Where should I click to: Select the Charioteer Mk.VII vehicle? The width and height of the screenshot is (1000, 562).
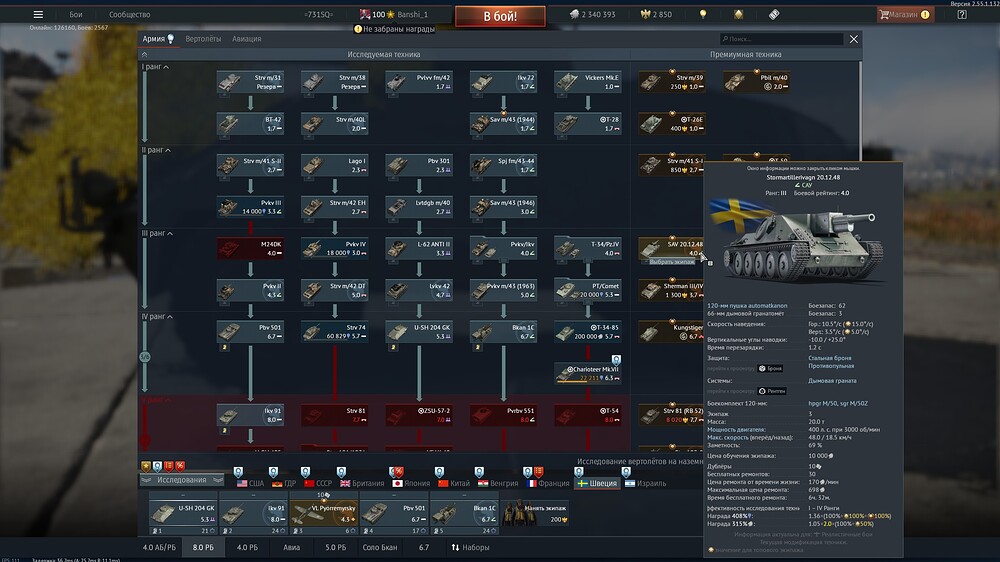pos(587,373)
